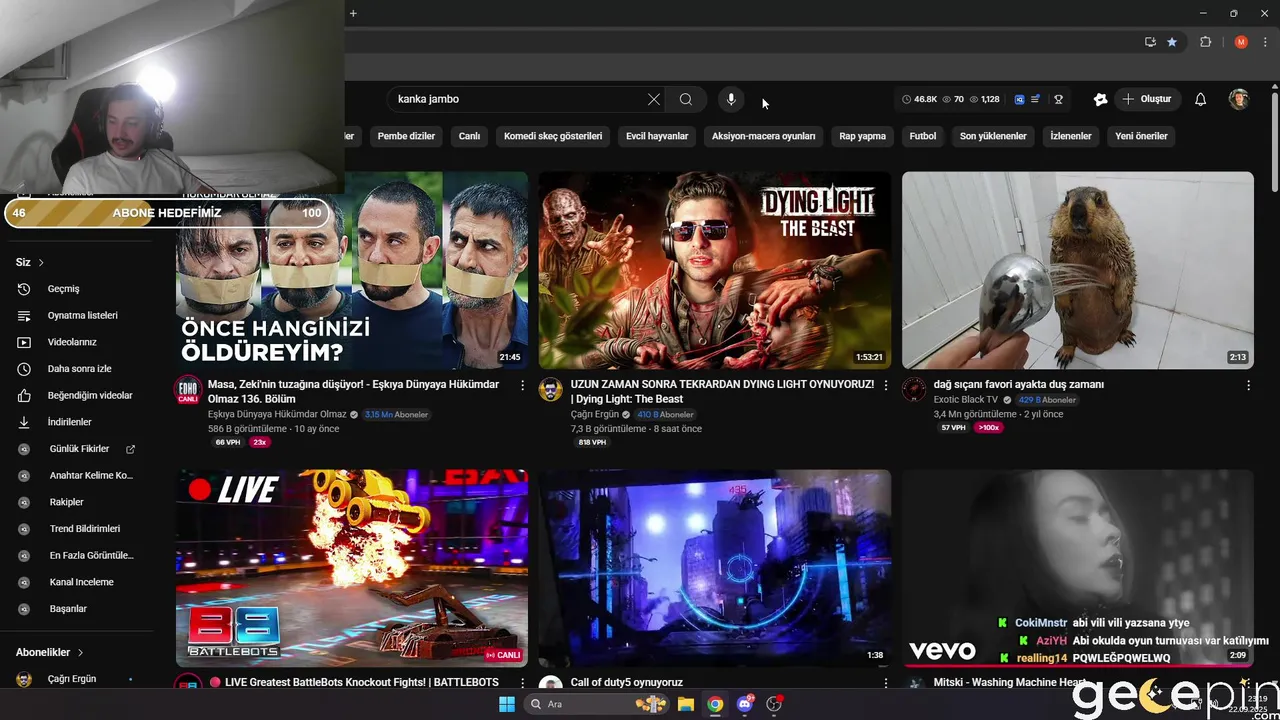Start voice search with the microphone icon

click(731, 99)
